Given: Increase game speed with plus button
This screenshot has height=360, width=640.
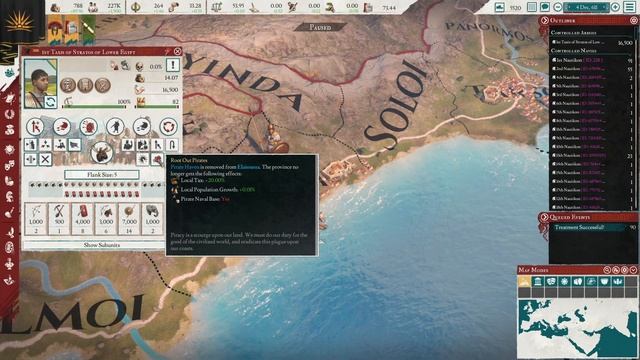Looking at the screenshot, I should (616, 7).
